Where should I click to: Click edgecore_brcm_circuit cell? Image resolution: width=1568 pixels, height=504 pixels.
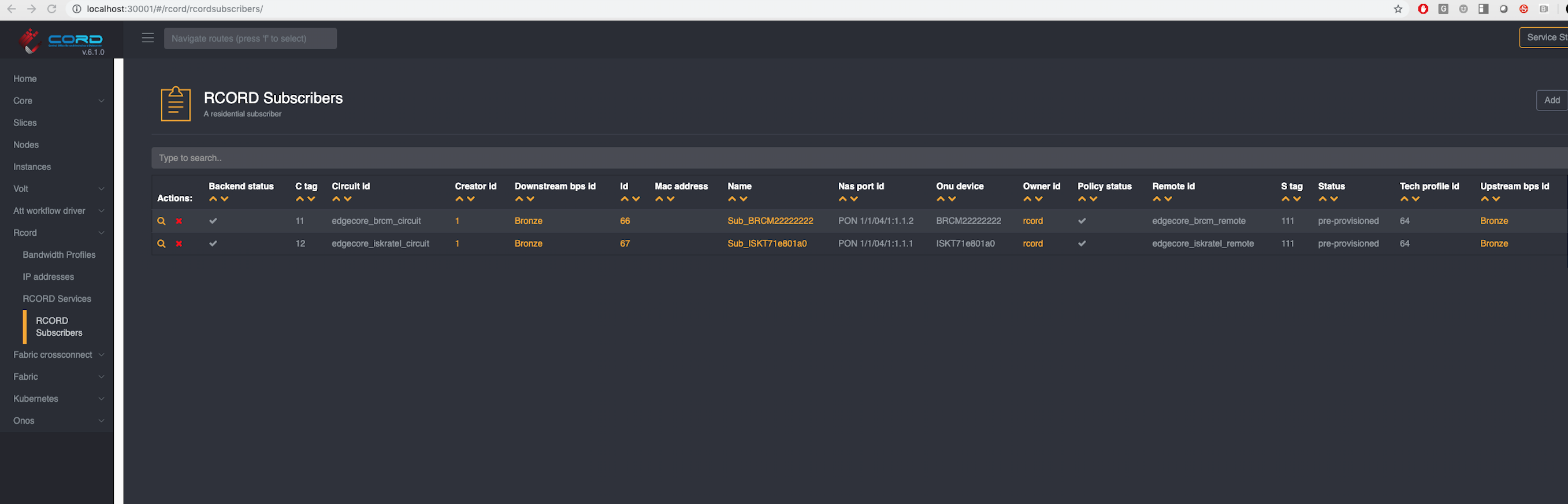(376, 221)
